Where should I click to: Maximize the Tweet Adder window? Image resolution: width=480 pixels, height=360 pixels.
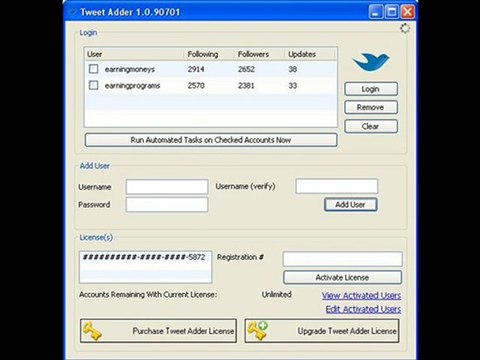pos(392,12)
